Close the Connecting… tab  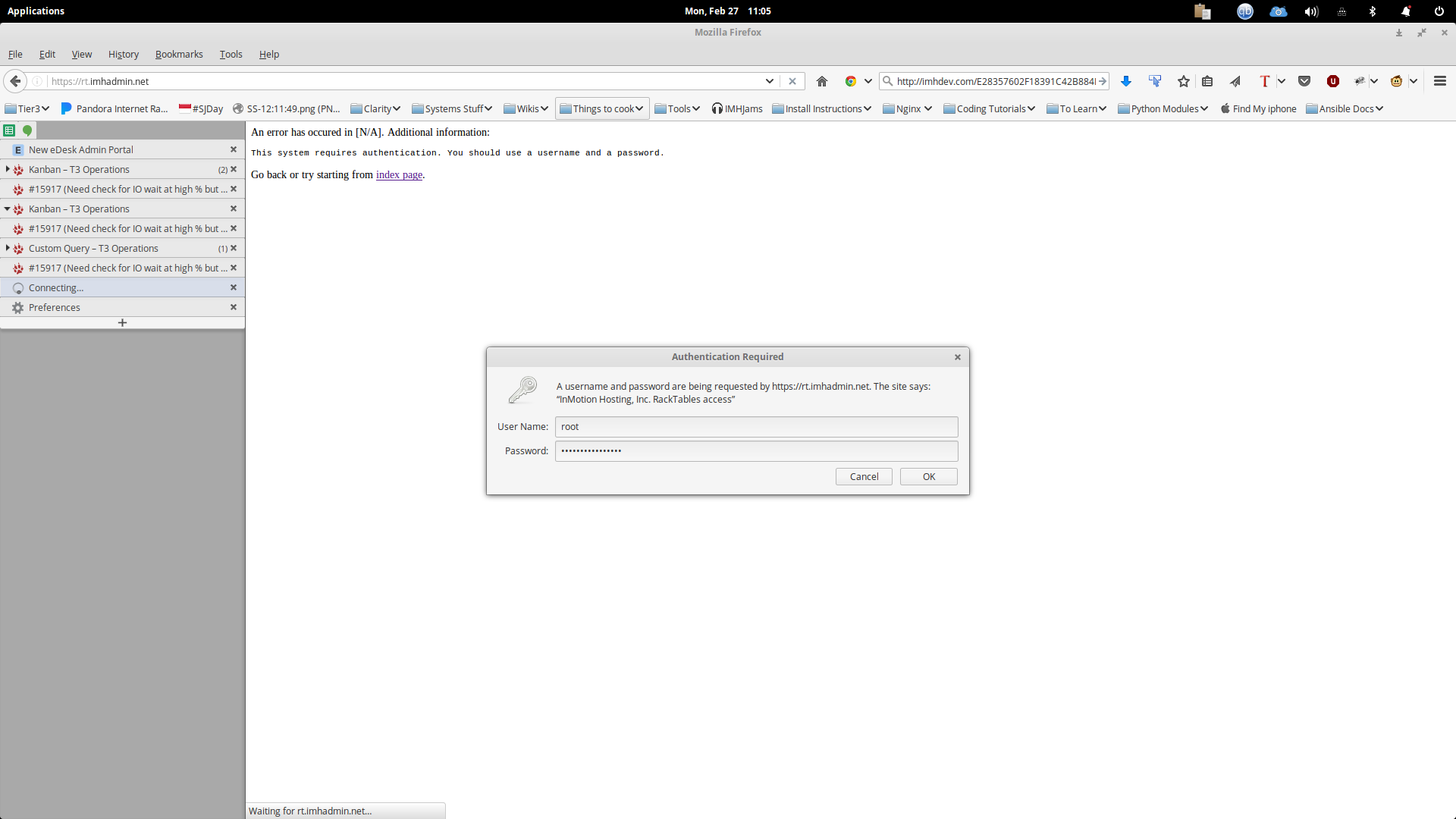pos(234,287)
